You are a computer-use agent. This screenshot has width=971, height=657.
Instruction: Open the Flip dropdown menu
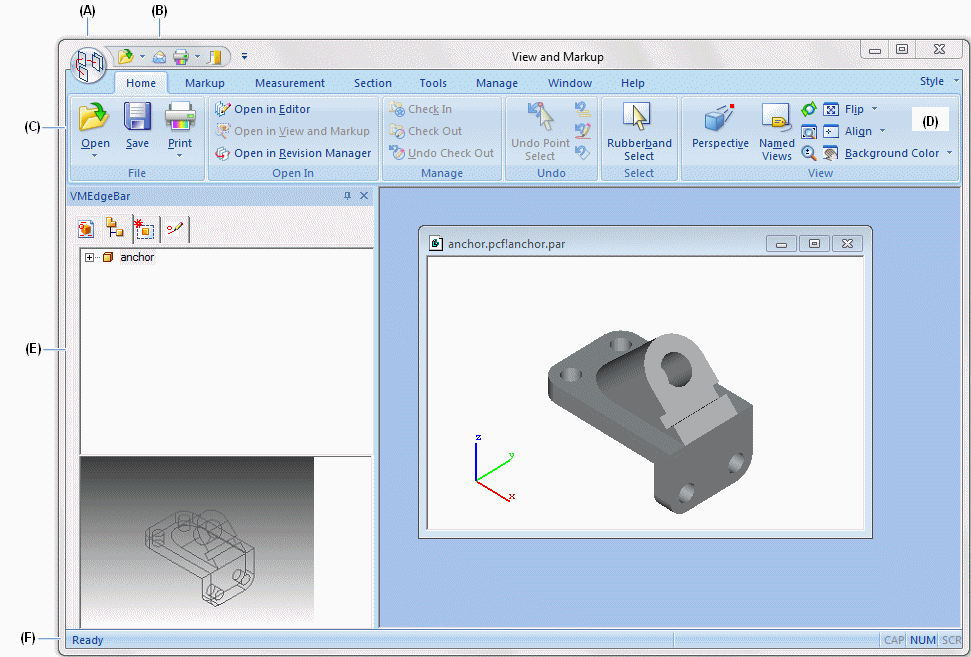pyautogui.click(x=874, y=109)
